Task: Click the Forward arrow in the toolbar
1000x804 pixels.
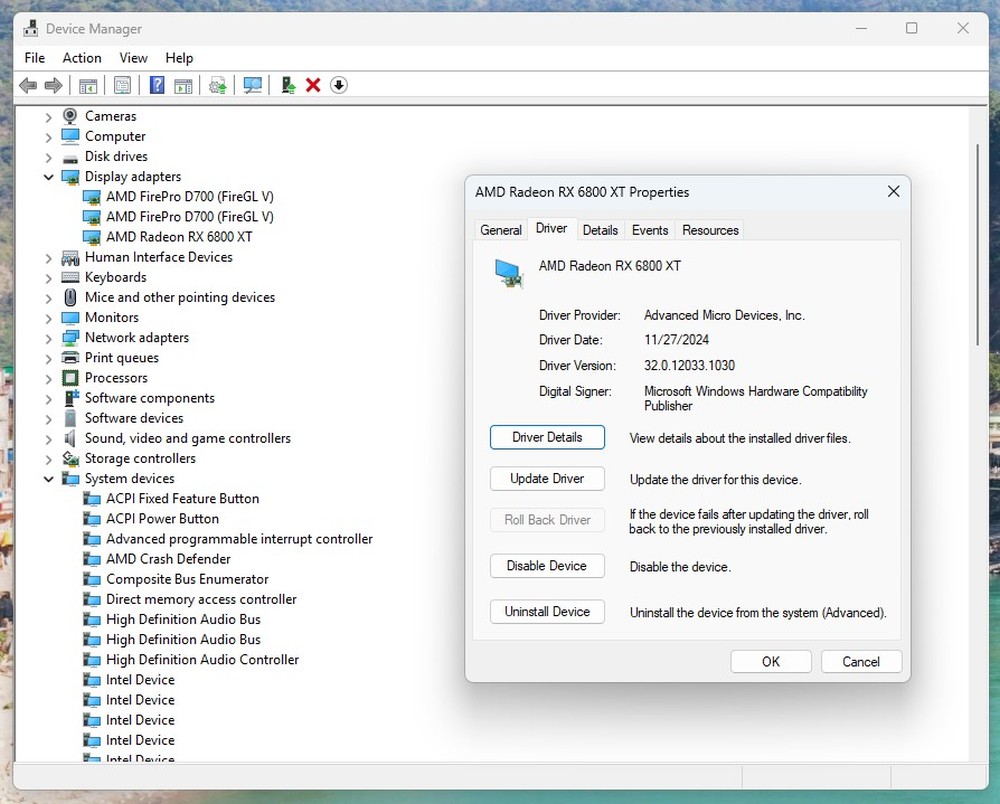Action: [54, 85]
